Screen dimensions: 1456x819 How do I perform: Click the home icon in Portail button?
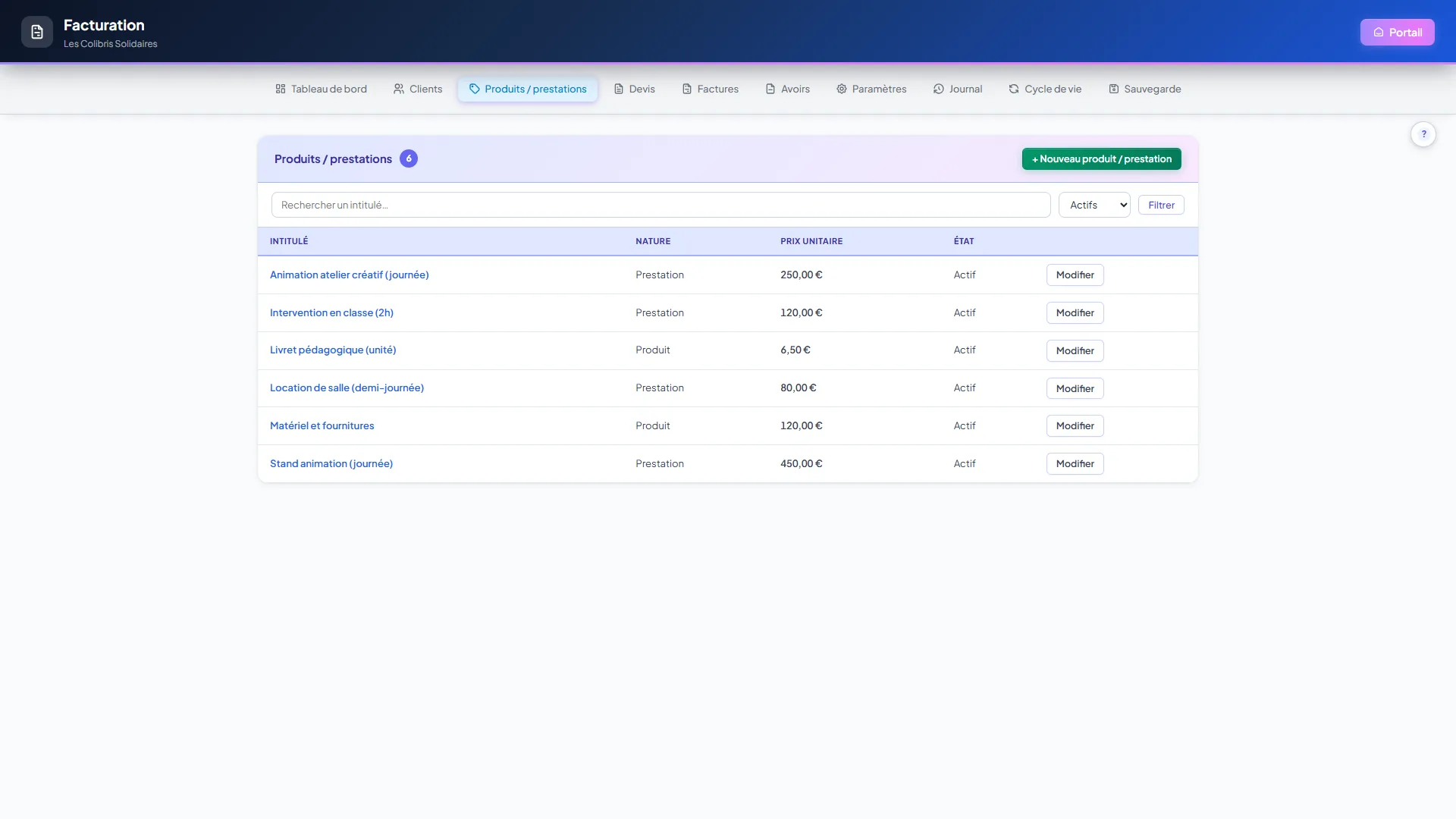1379,33
